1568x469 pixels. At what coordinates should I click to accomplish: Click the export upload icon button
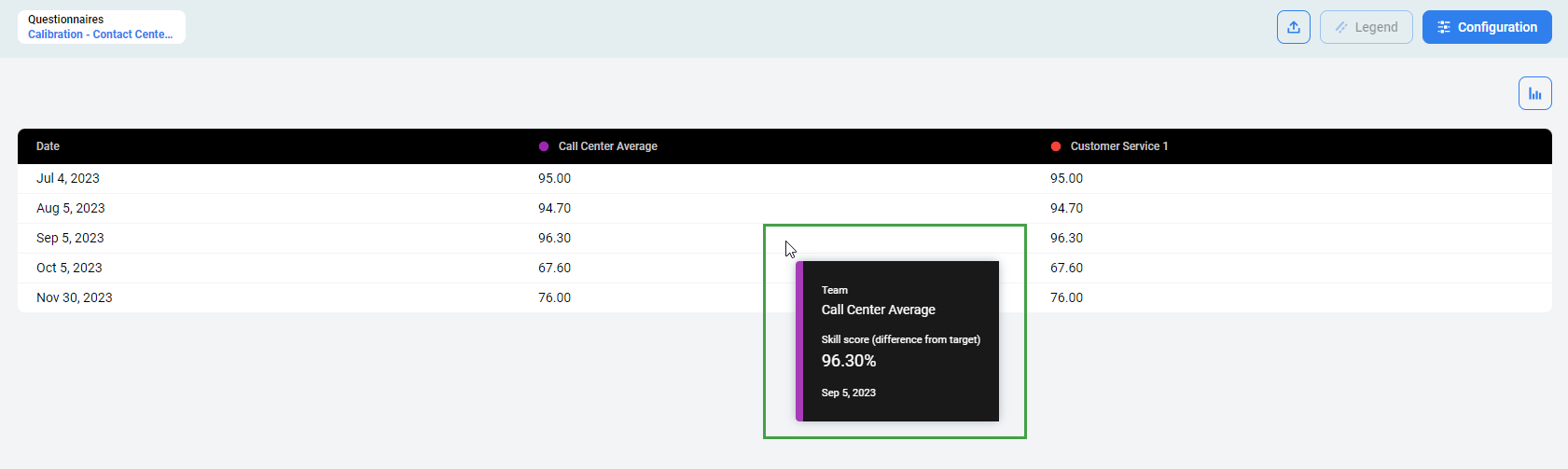(1293, 27)
